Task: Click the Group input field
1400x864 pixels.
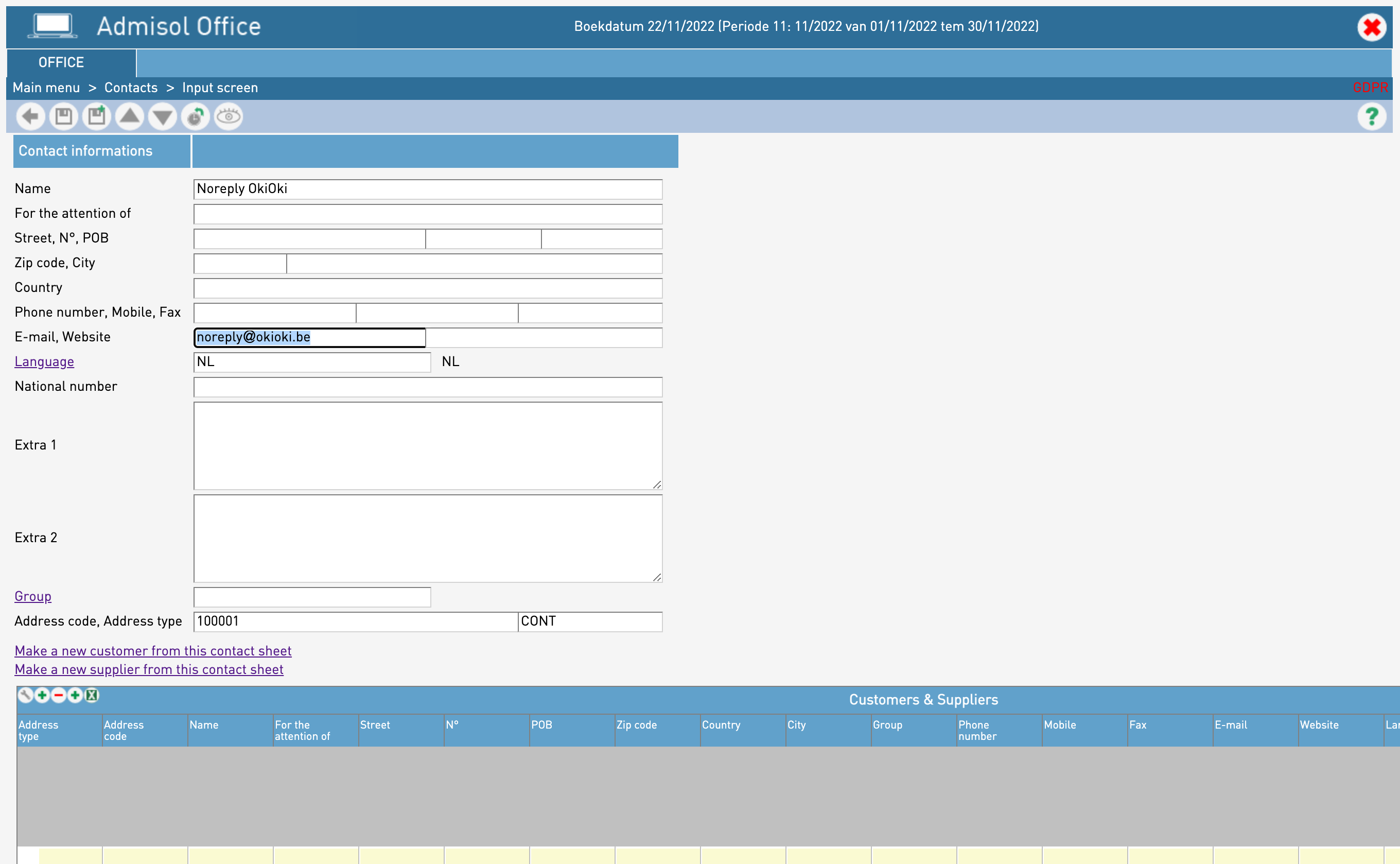Action: pyautogui.click(x=312, y=597)
